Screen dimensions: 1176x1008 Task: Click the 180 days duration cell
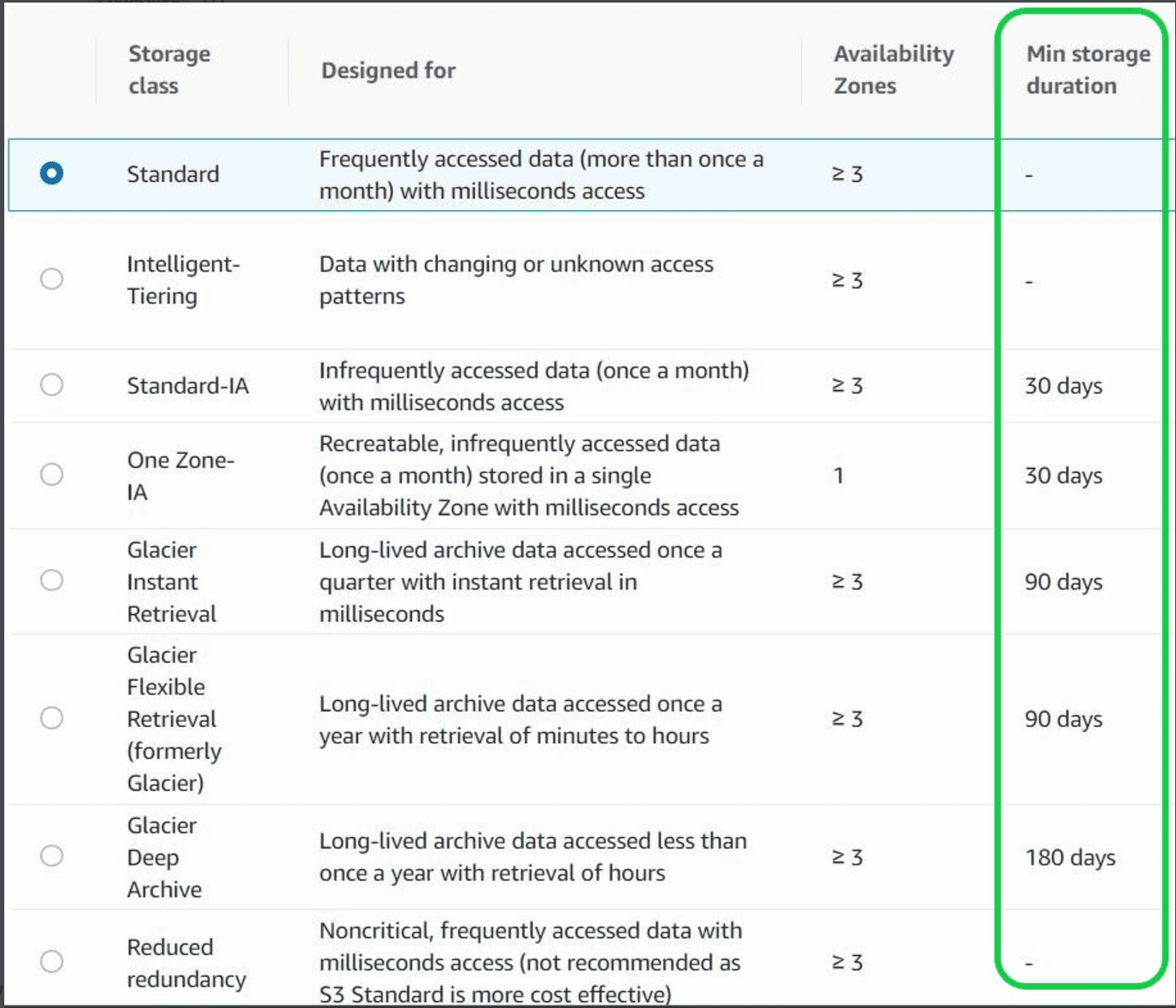point(1070,857)
